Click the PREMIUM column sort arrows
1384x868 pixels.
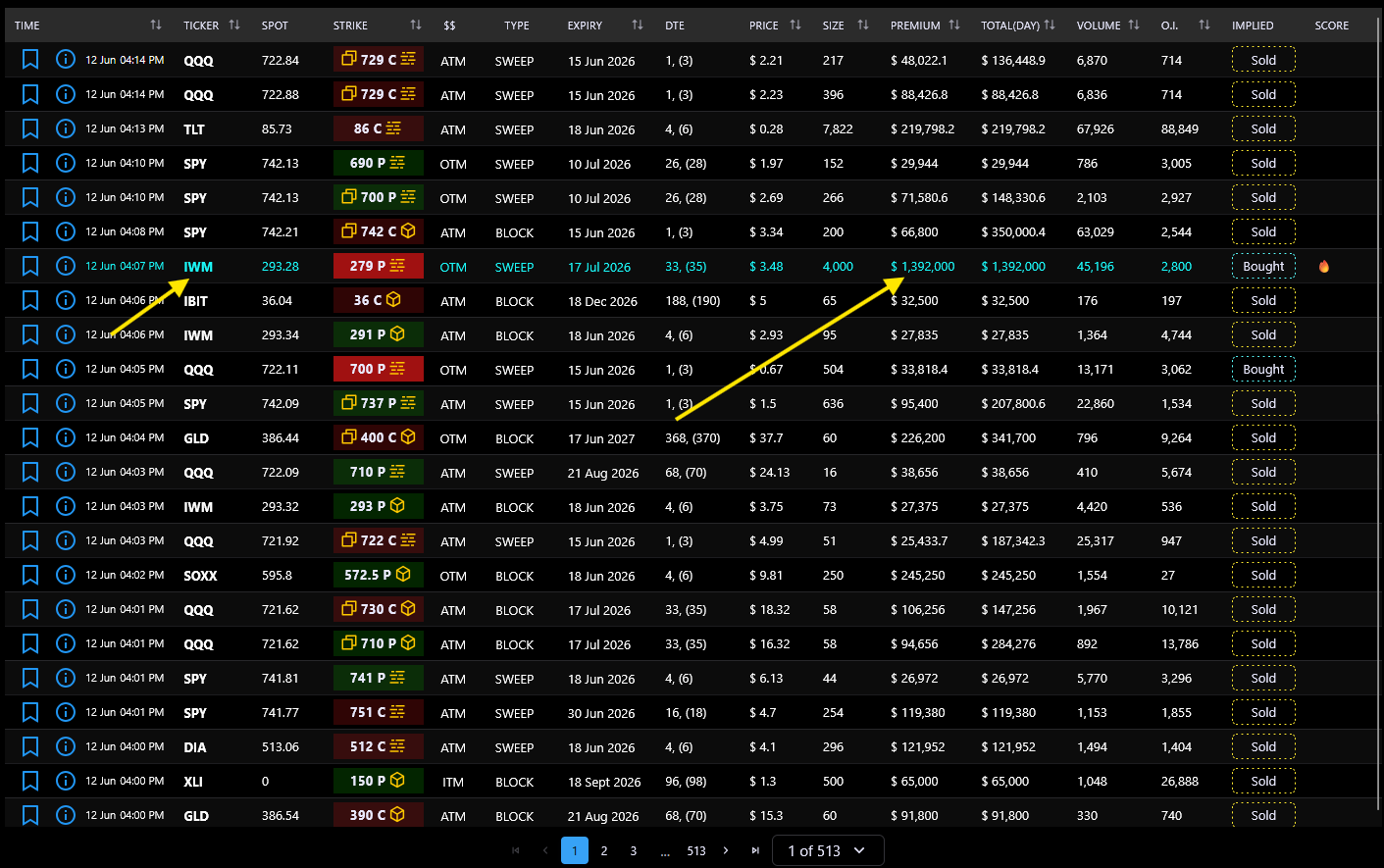(x=954, y=26)
